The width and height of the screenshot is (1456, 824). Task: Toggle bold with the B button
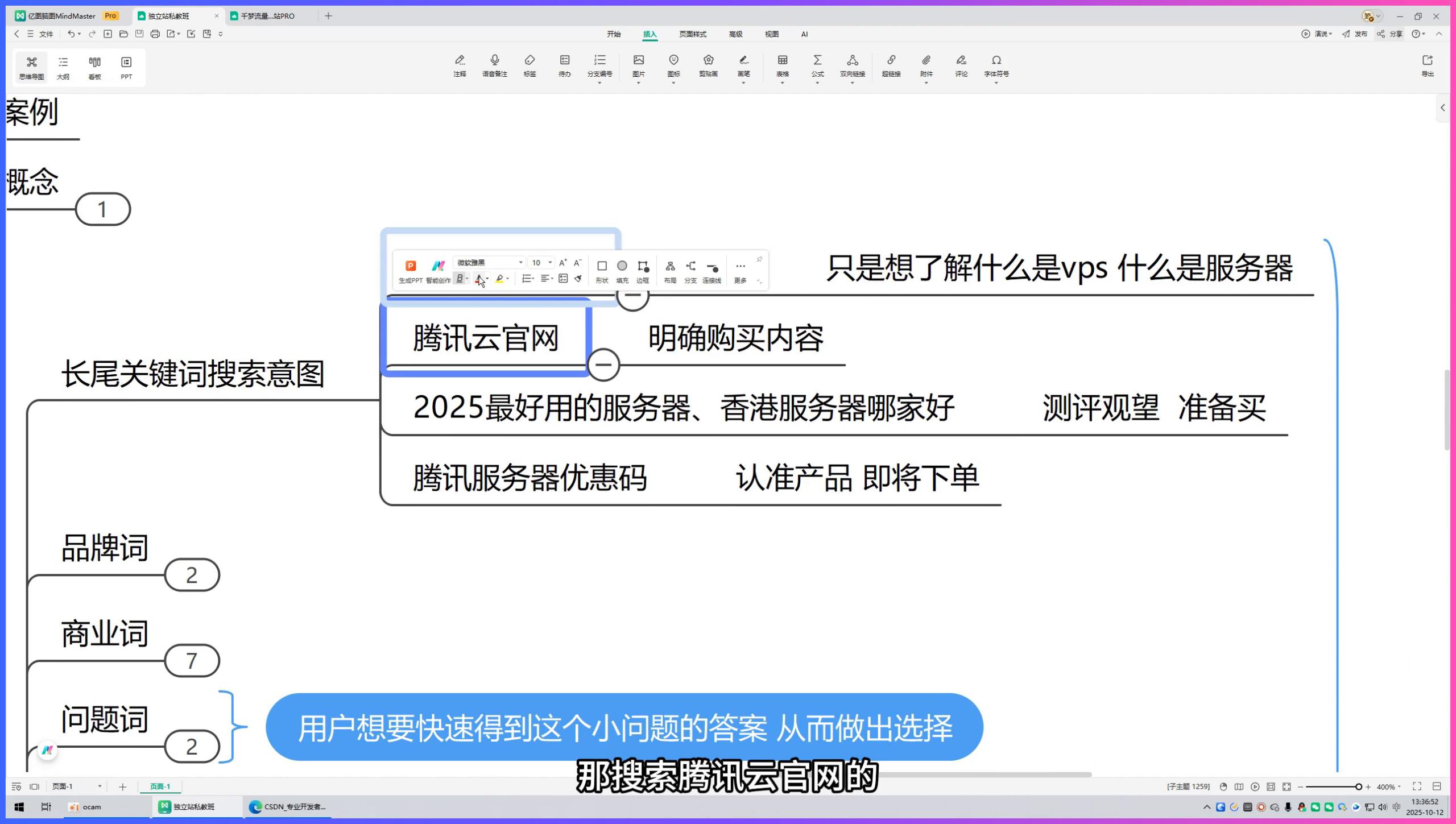tap(460, 279)
